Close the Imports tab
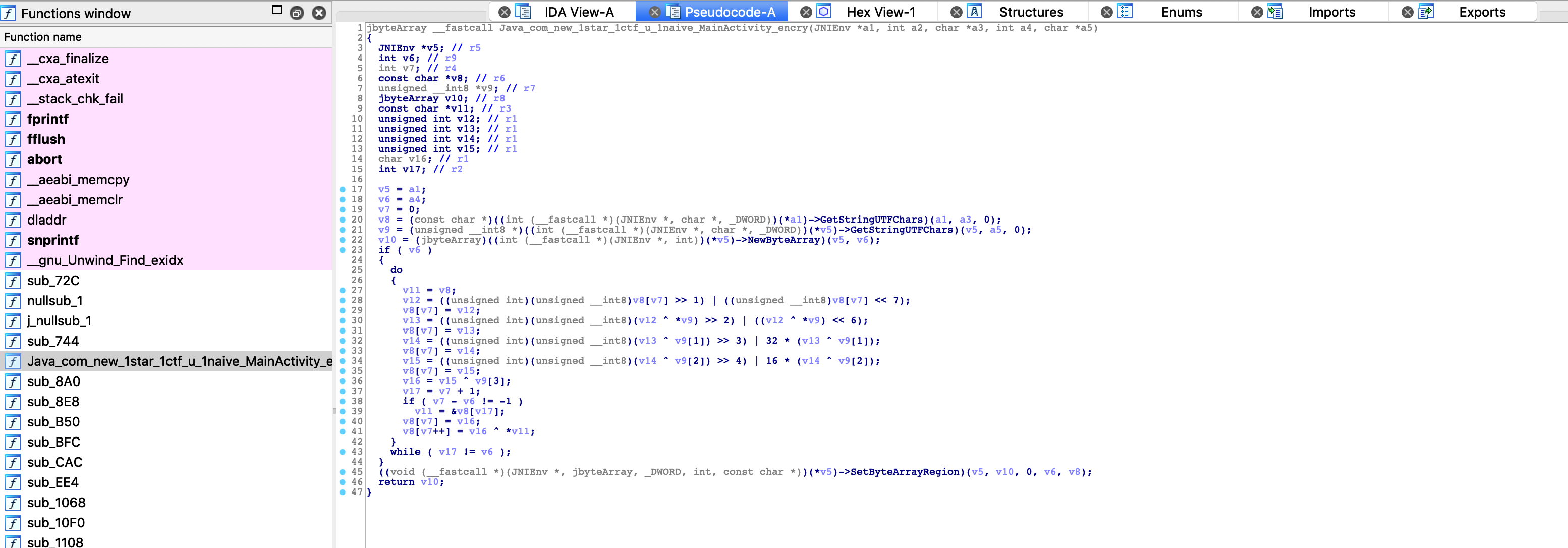 pyautogui.click(x=1257, y=12)
